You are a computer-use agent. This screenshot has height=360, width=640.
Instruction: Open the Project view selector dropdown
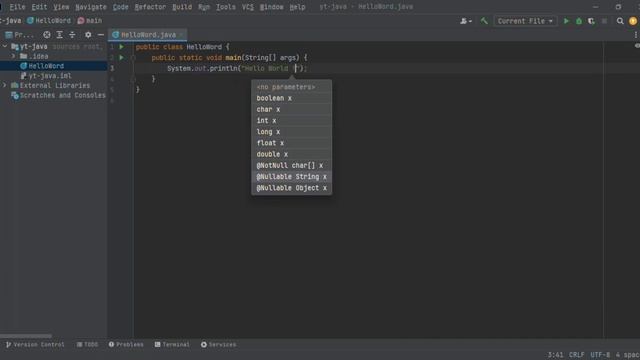click(x=20, y=35)
